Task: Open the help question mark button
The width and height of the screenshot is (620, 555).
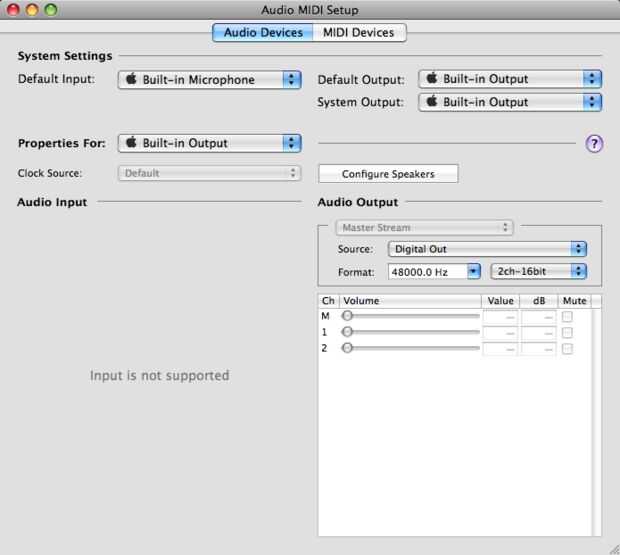Action: [x=594, y=143]
